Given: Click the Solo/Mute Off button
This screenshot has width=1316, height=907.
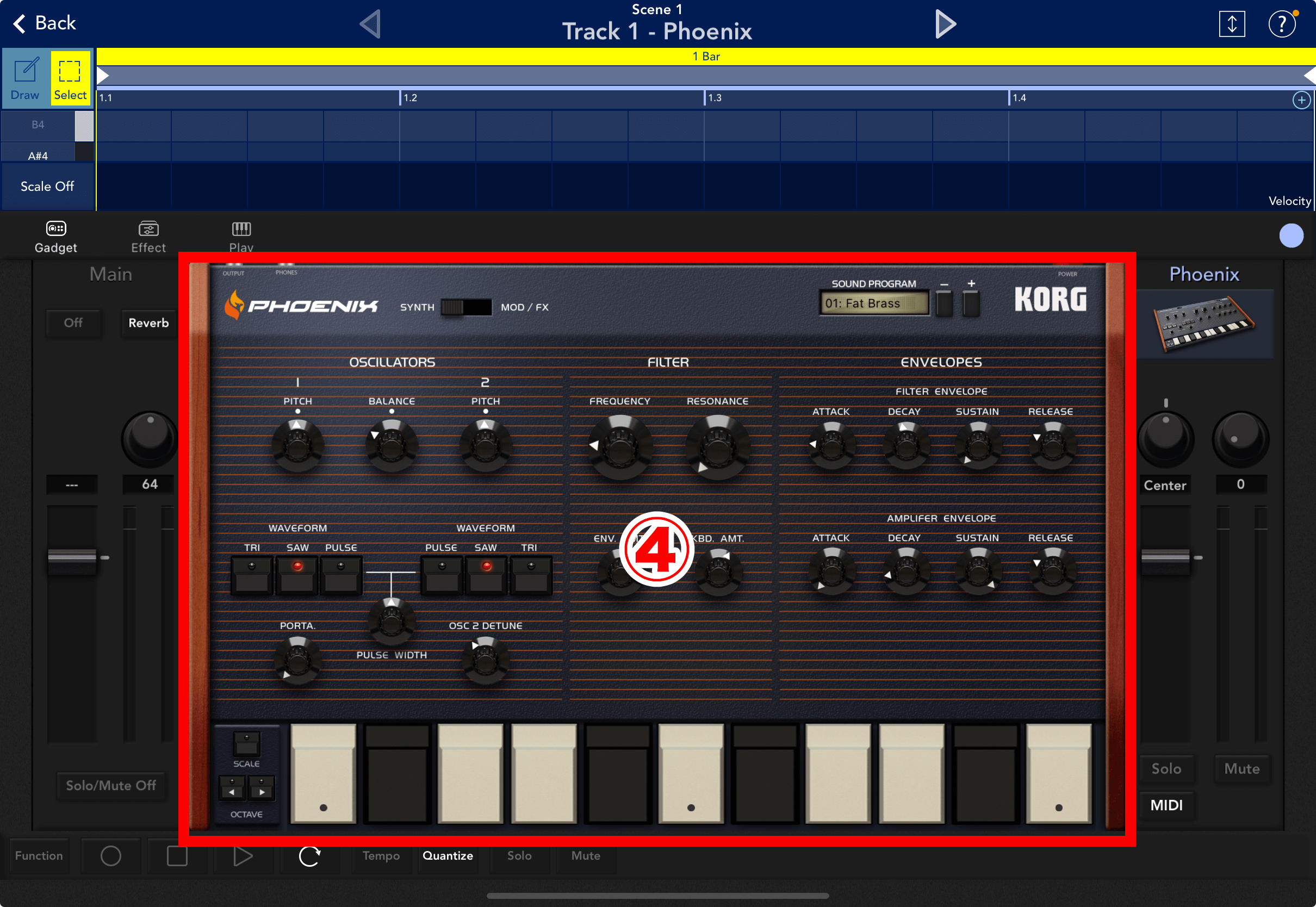Looking at the screenshot, I should 111,786.
